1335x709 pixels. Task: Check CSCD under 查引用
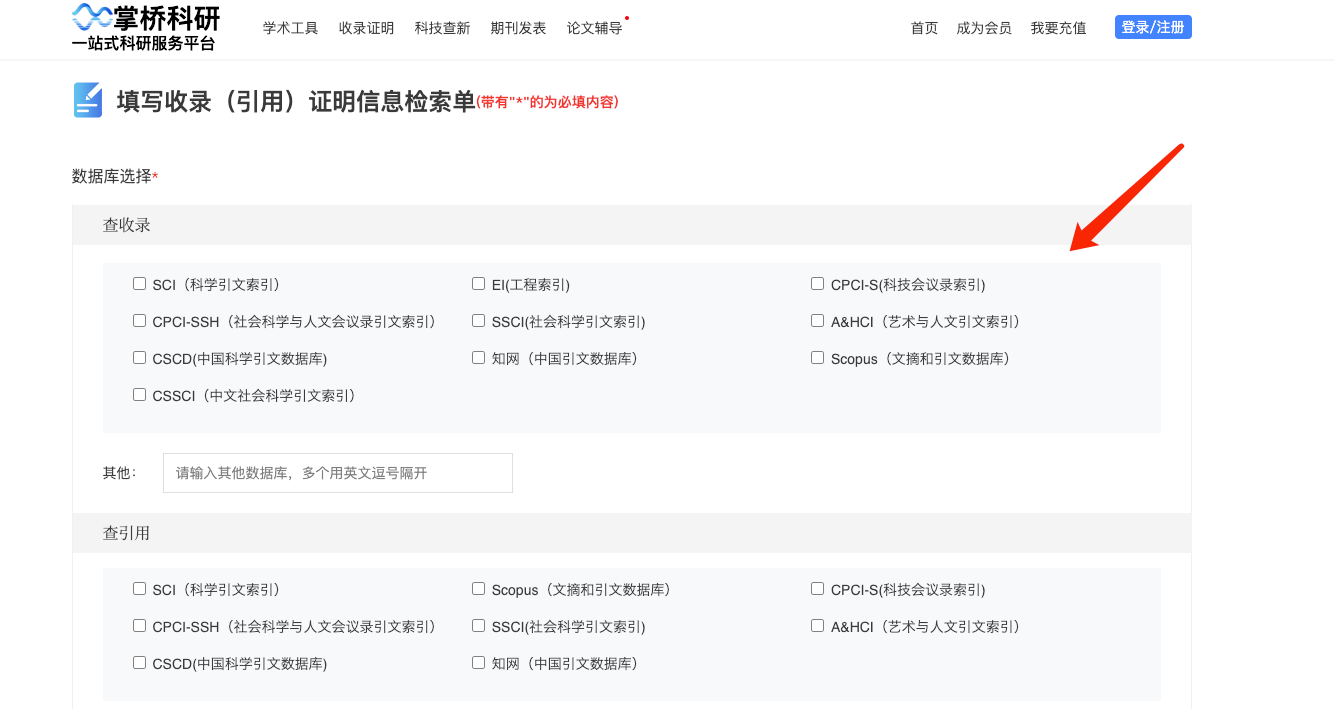[140, 663]
